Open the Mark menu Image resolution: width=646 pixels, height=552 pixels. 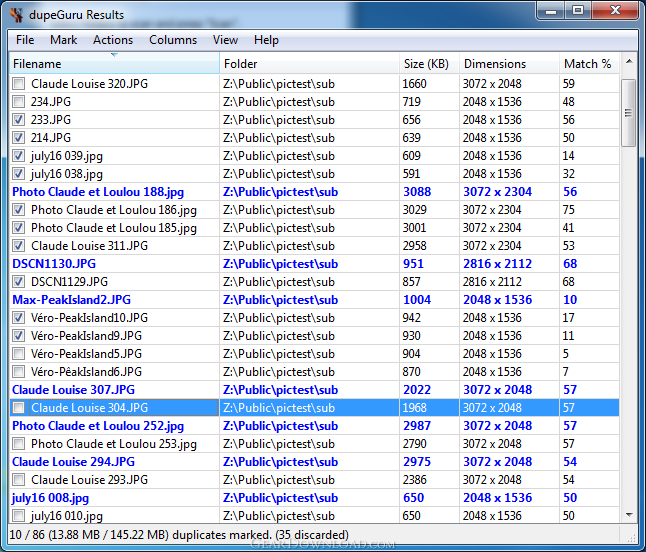pyautogui.click(x=63, y=40)
